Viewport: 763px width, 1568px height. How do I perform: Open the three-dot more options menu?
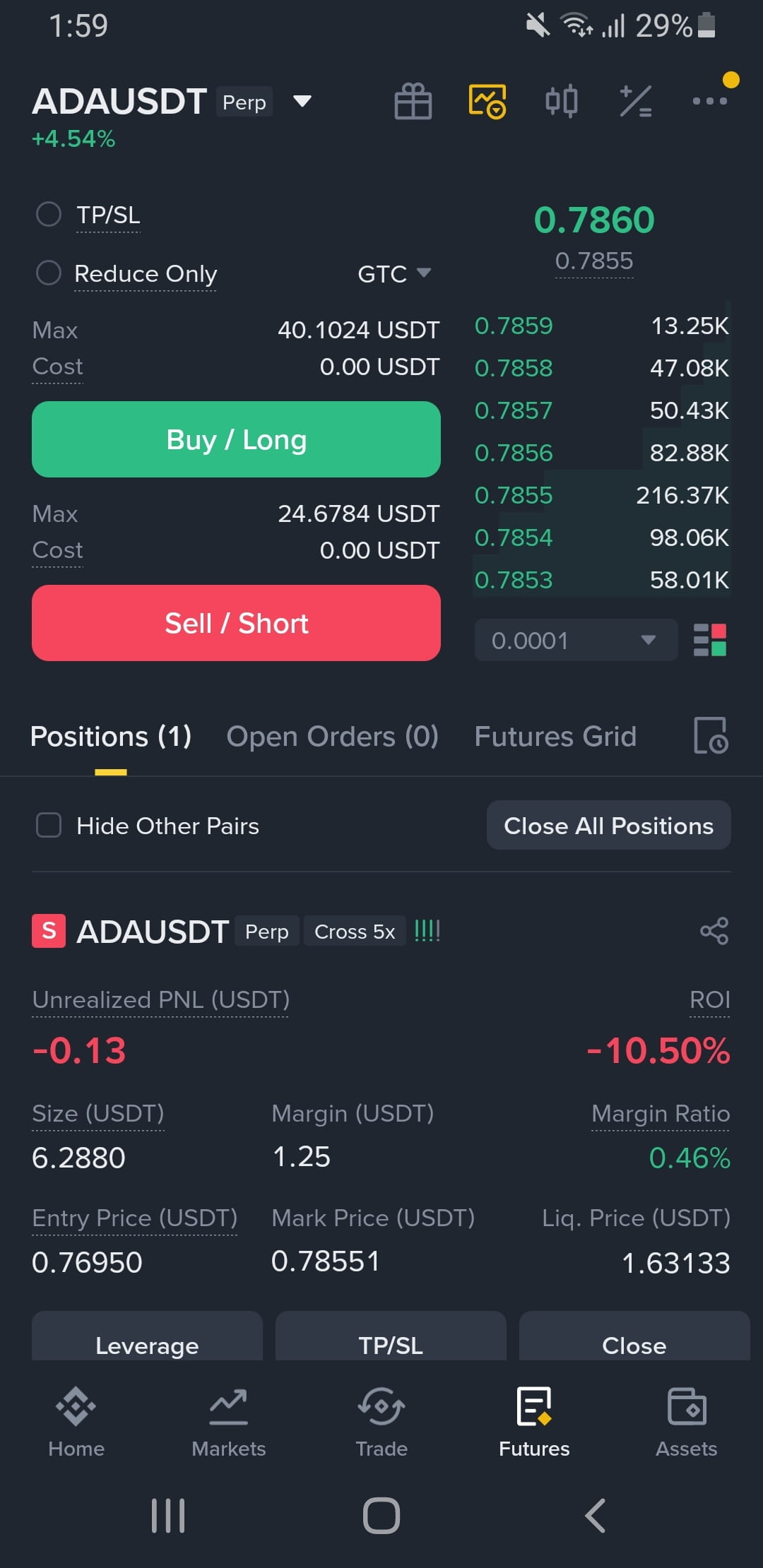[x=709, y=101]
